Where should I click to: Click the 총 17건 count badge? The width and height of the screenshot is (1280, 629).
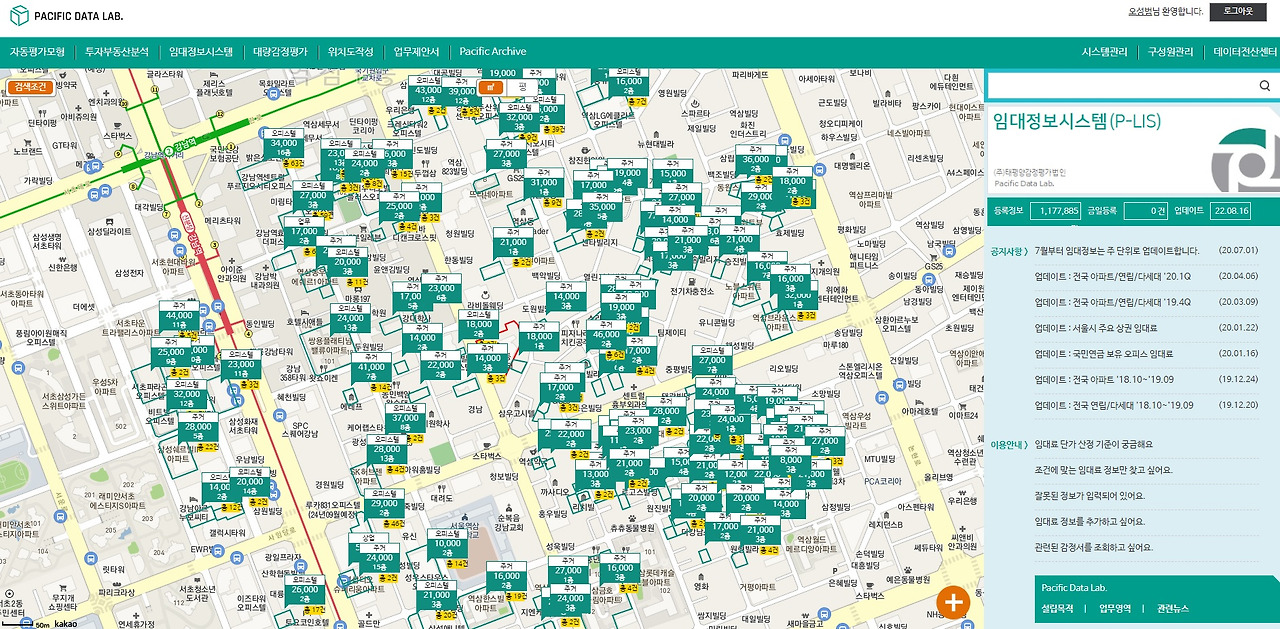tap(315, 609)
